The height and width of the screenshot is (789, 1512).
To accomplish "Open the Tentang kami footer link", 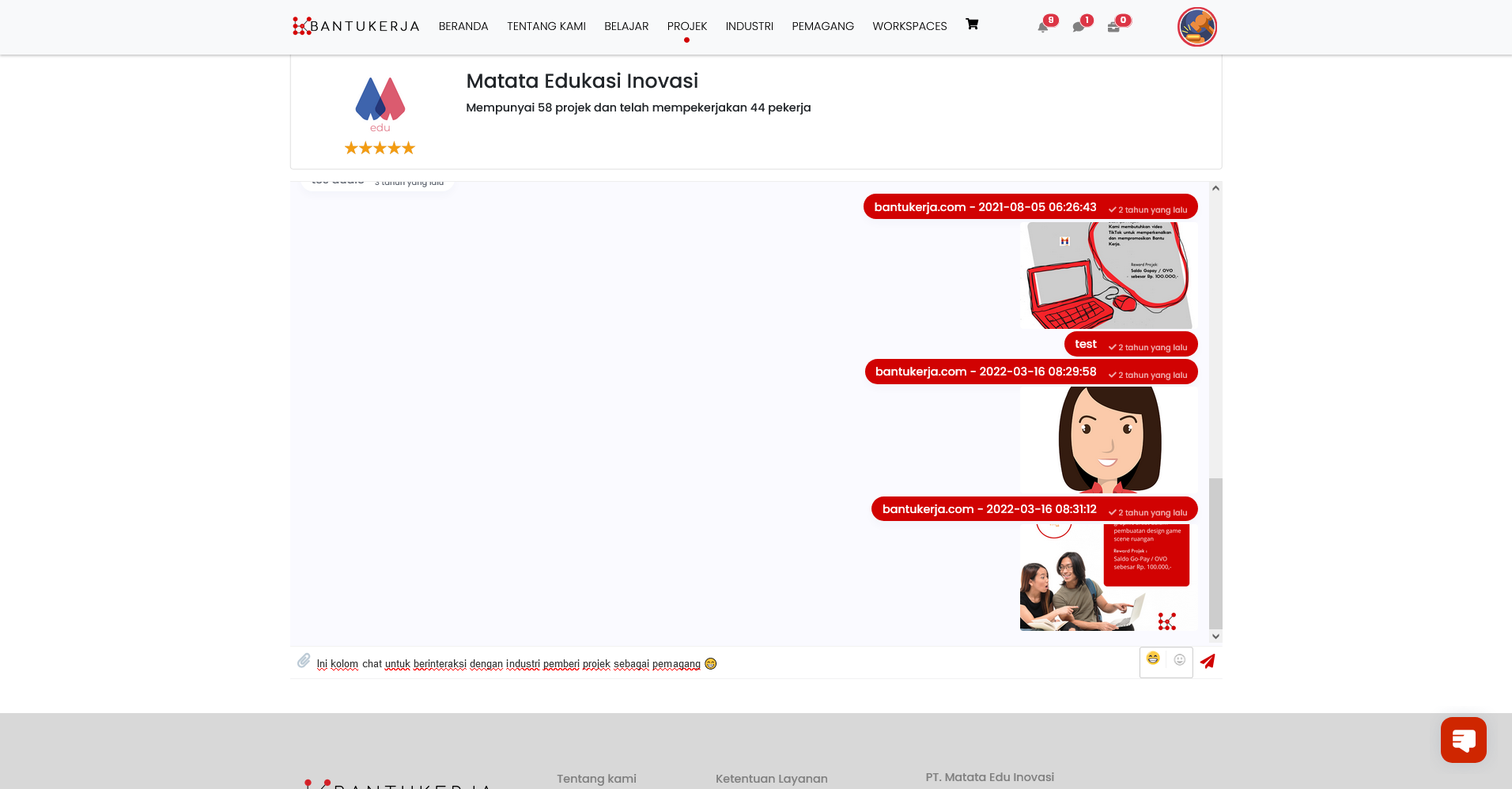I will 596,779.
